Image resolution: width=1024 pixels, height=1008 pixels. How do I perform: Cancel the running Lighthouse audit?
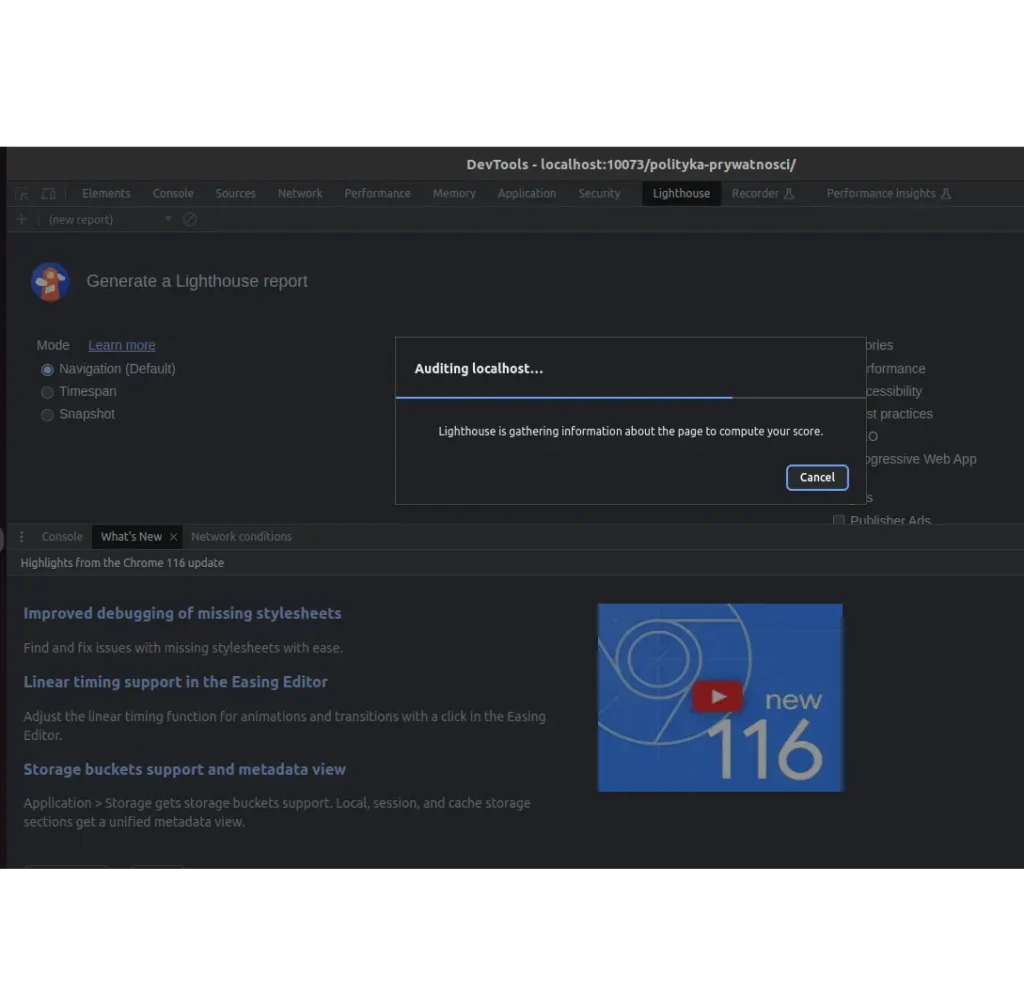(x=817, y=477)
